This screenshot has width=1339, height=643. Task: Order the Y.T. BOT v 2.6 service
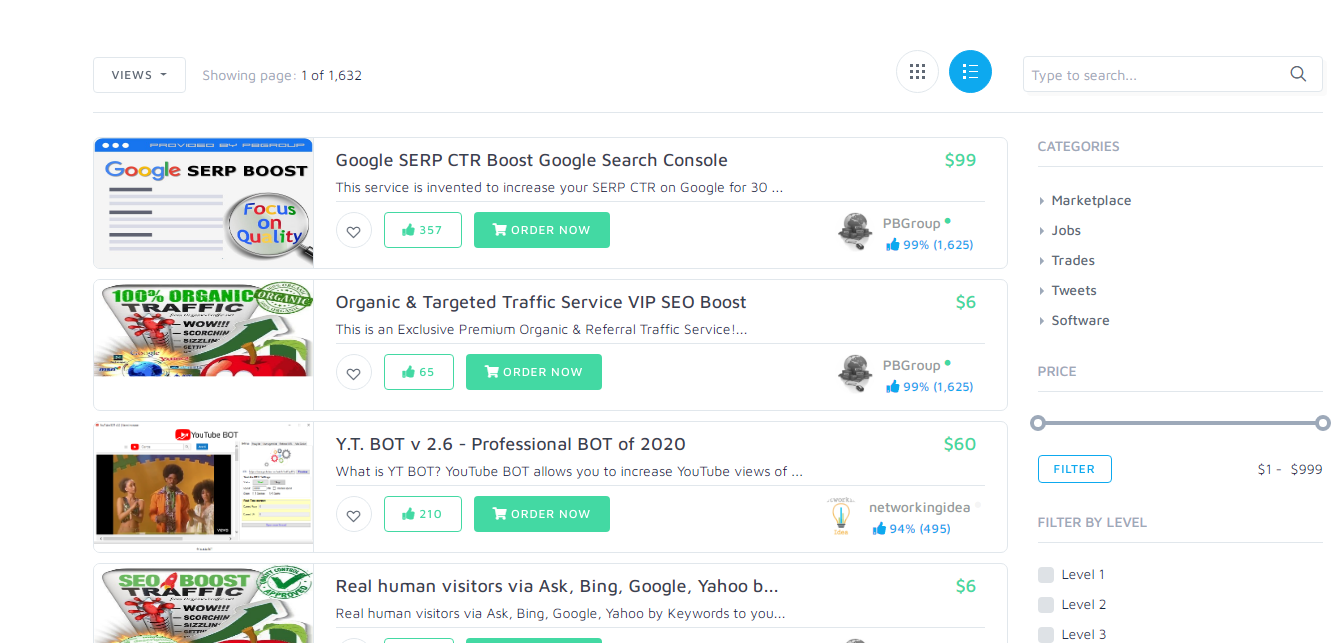[541, 514]
